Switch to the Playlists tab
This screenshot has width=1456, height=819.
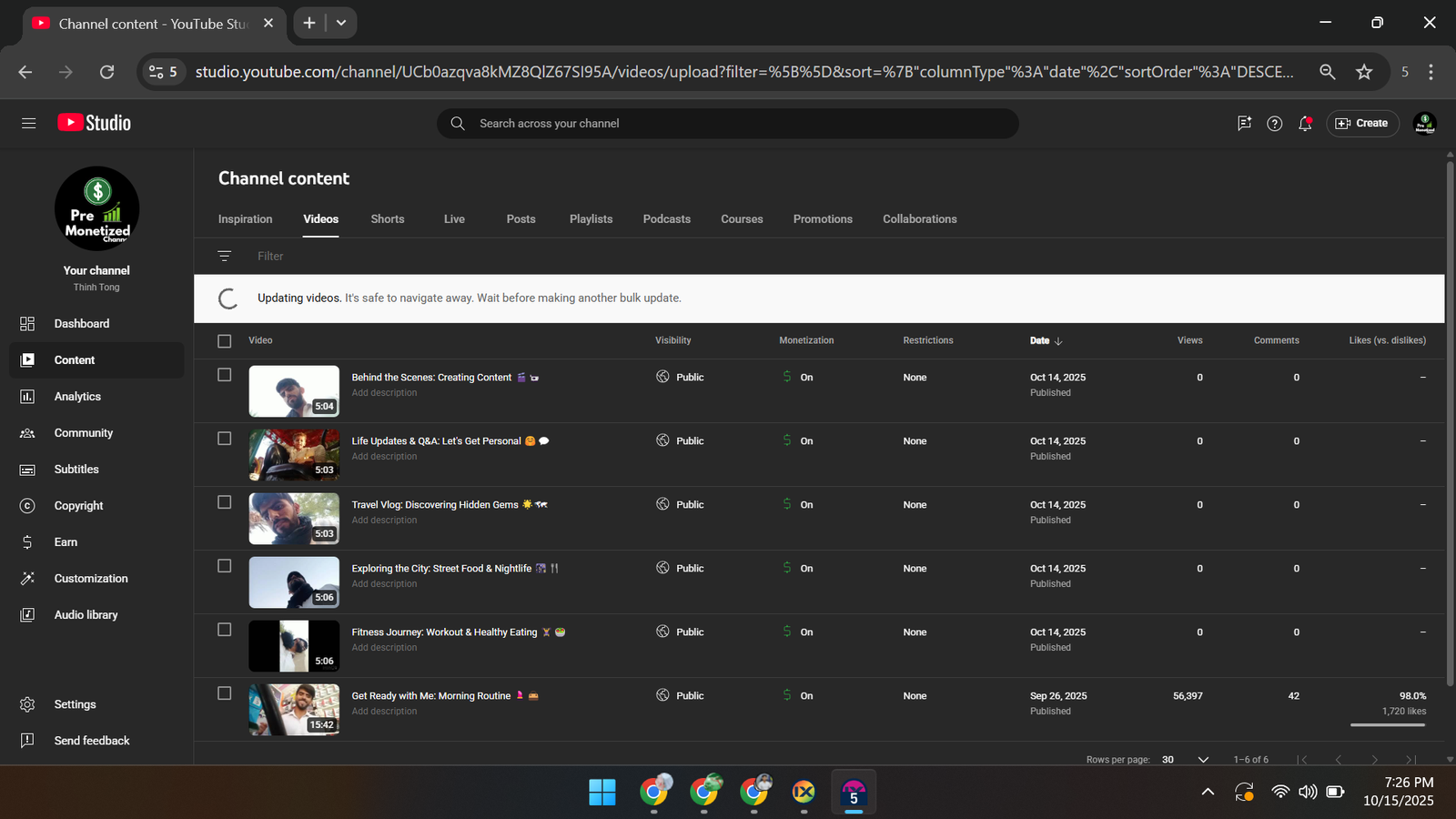coord(591,219)
